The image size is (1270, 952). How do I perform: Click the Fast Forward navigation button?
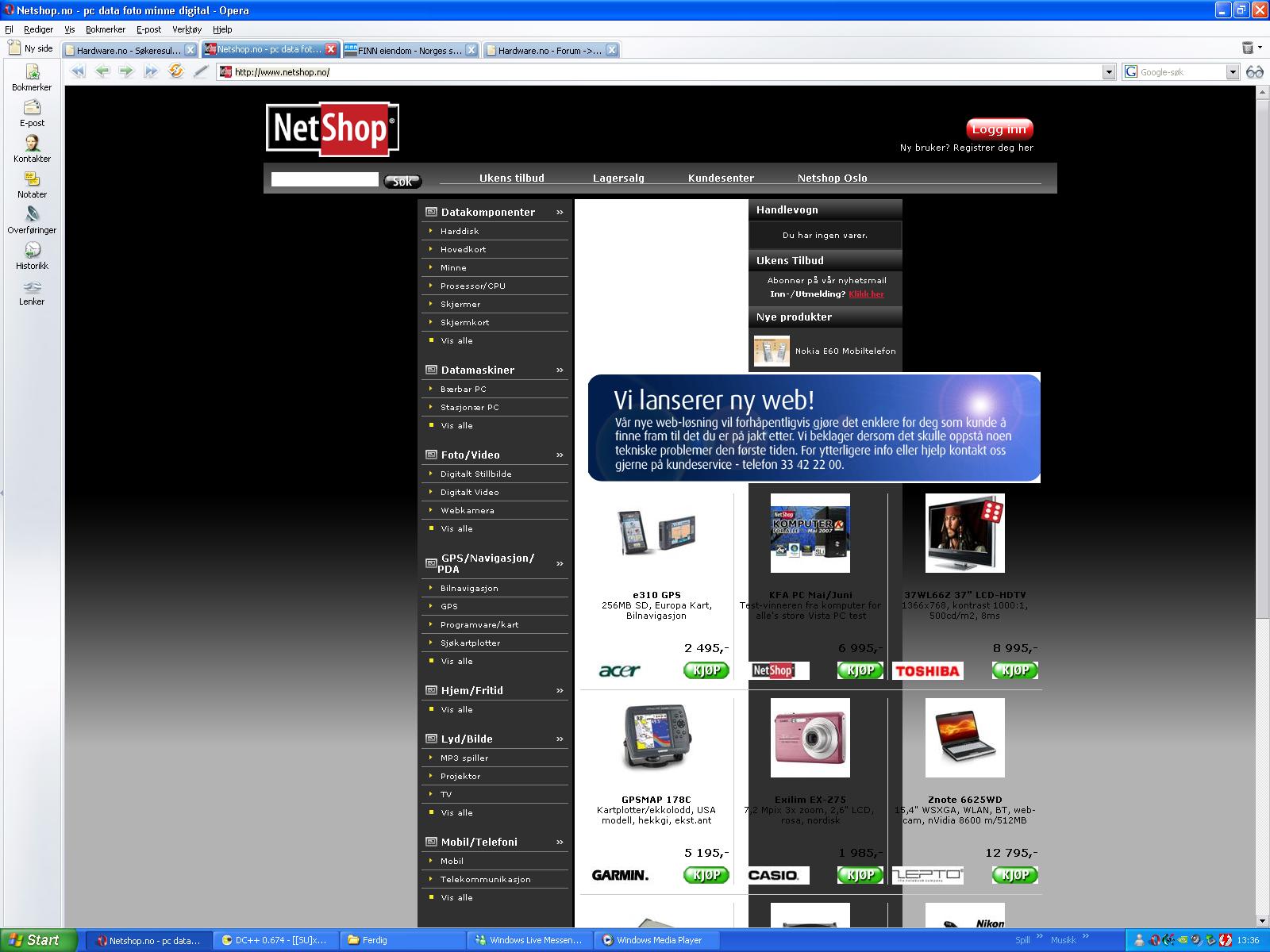point(151,71)
